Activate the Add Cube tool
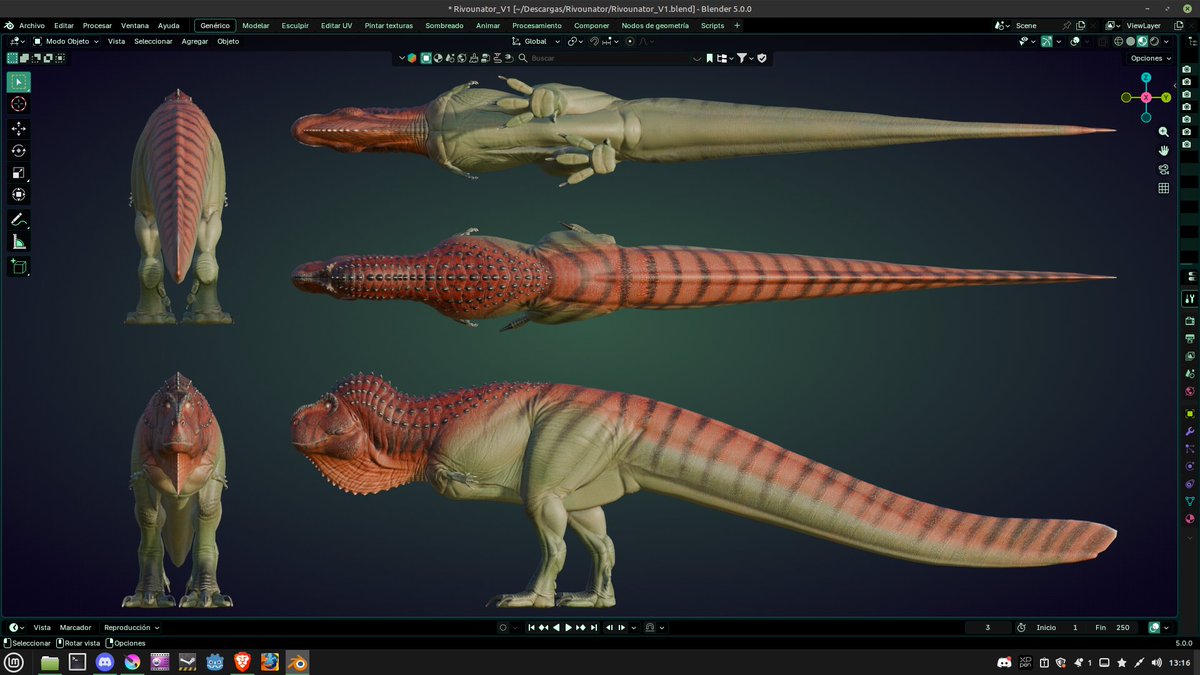 18,266
